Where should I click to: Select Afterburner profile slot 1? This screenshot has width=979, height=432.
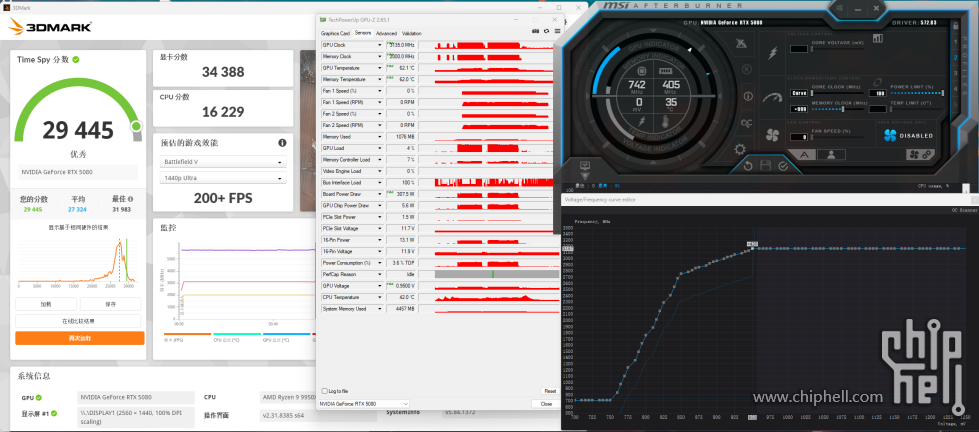click(x=955, y=42)
